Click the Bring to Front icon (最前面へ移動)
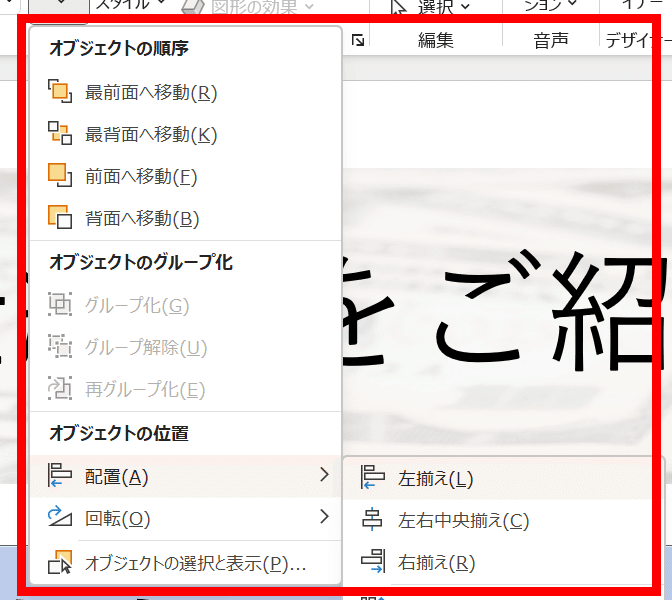The height and width of the screenshot is (600, 672). (60, 91)
